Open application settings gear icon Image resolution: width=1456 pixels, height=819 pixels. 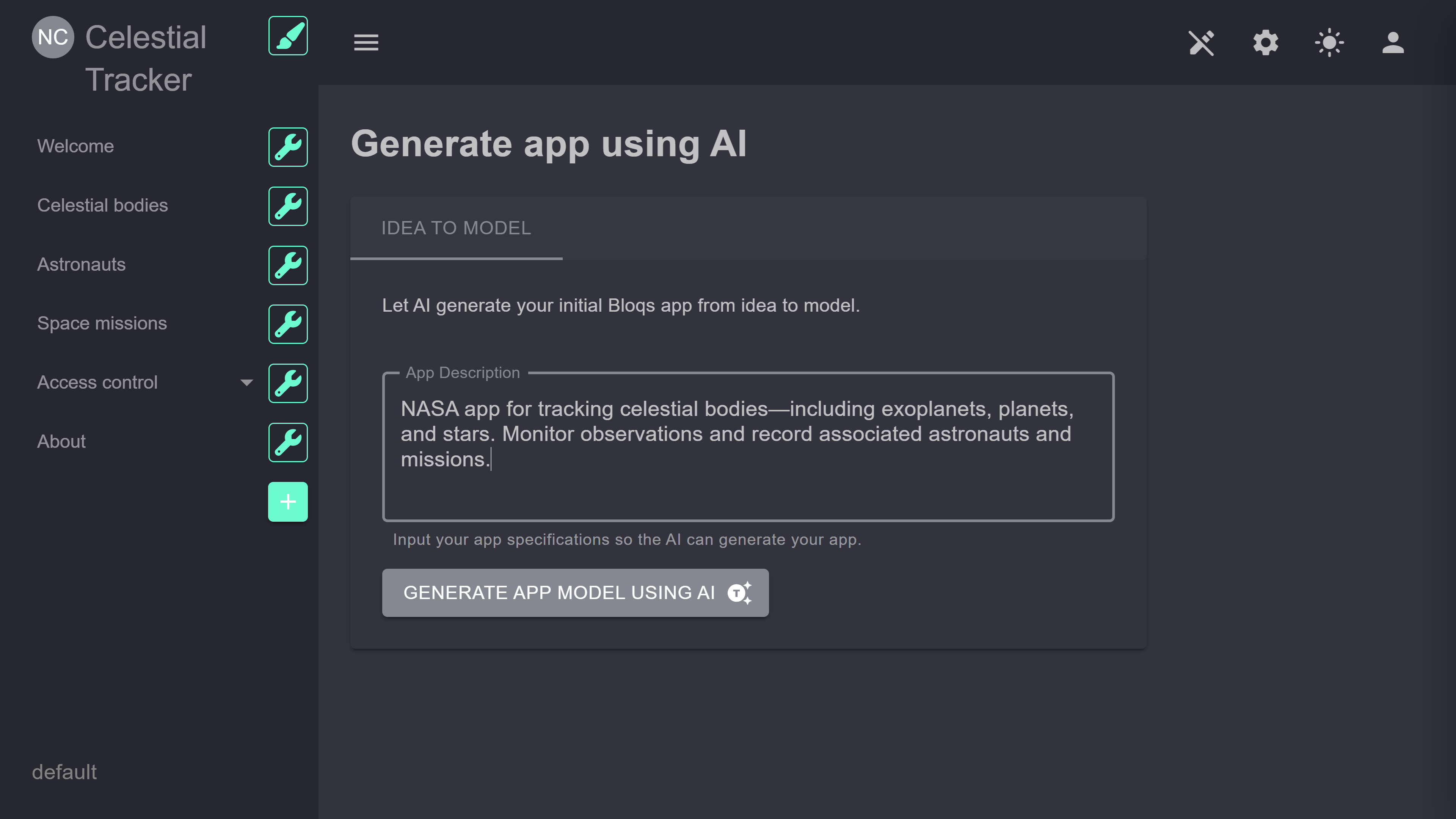tap(1266, 42)
